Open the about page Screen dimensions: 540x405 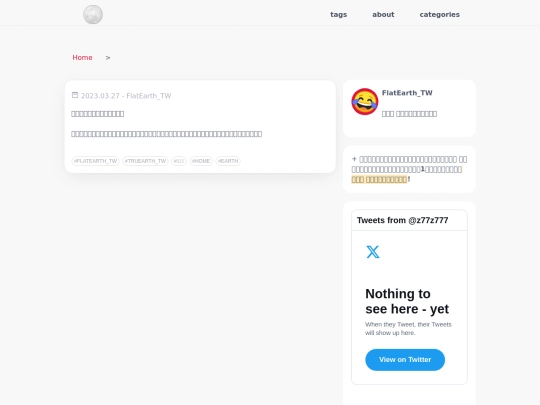pos(383,14)
